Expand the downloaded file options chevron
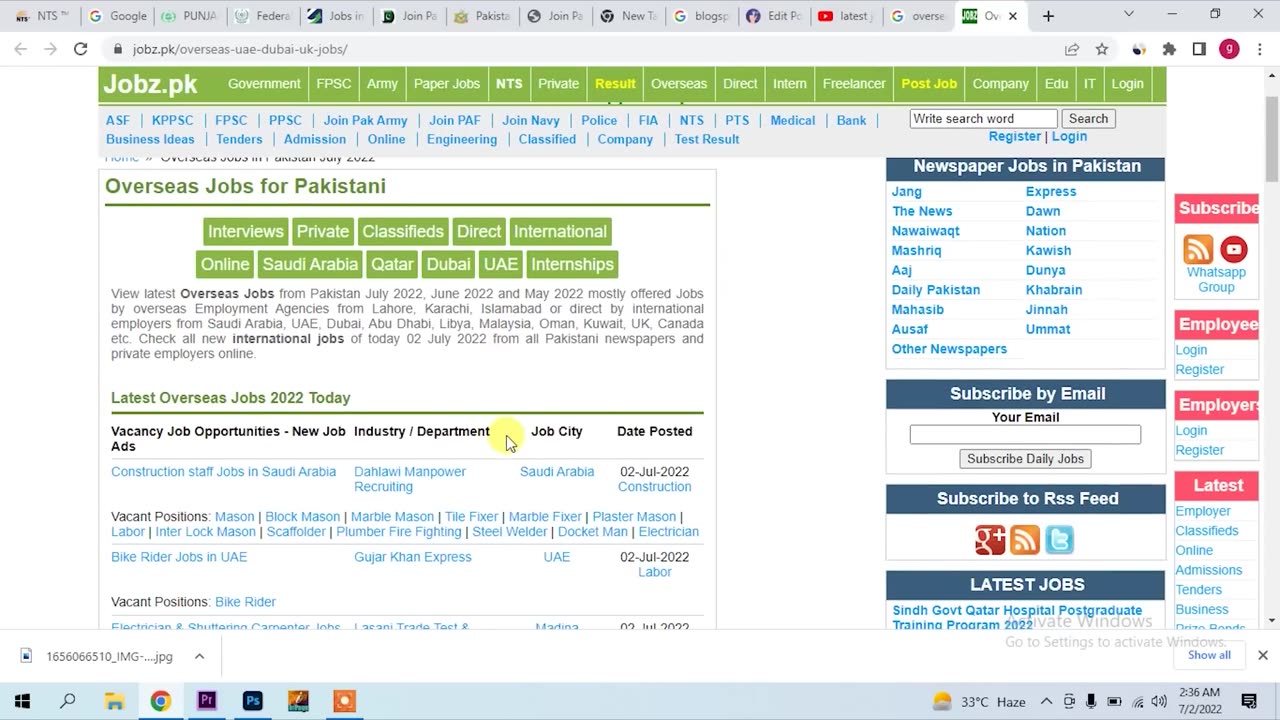Image resolution: width=1280 pixels, height=720 pixels. pos(199,656)
